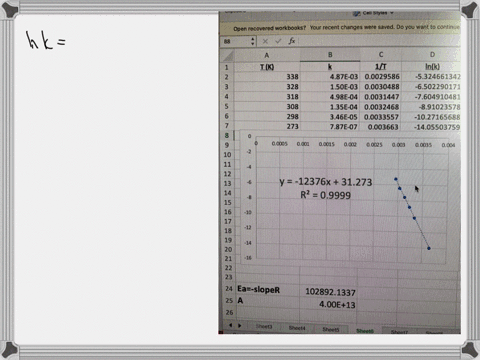Select cell containing 318
This screenshot has height=360, width=480.
click(x=267, y=97)
